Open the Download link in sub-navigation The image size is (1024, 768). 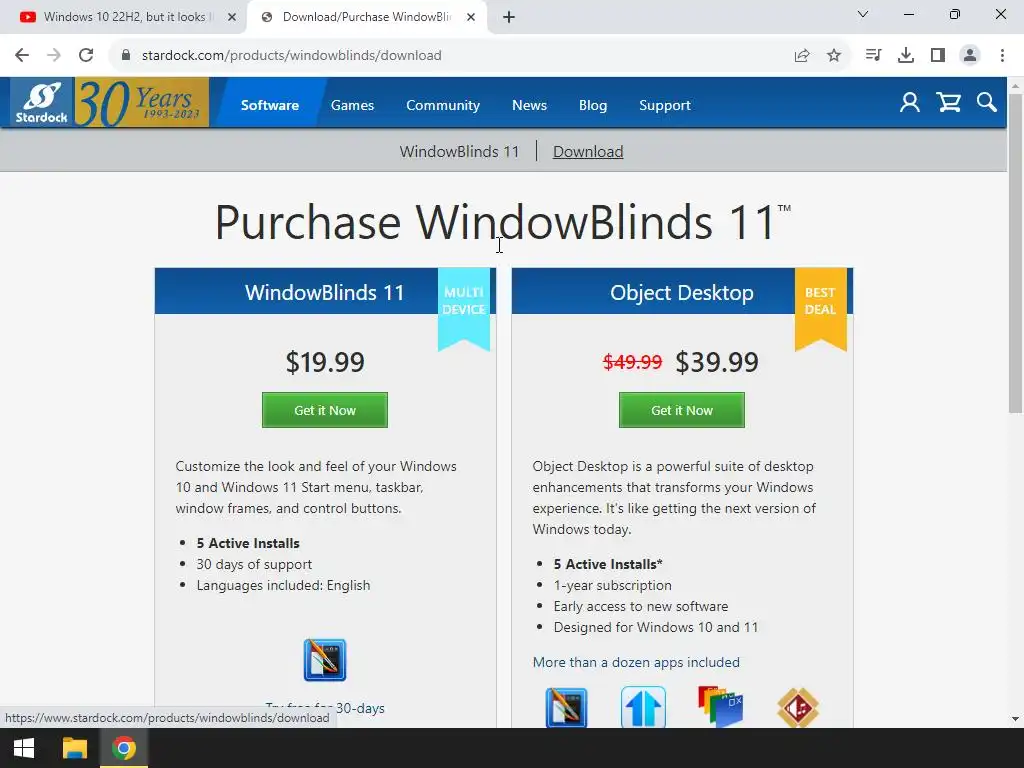(588, 152)
